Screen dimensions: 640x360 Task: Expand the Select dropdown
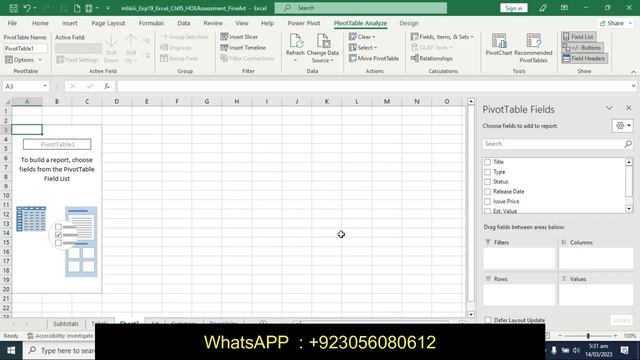pos(363,47)
